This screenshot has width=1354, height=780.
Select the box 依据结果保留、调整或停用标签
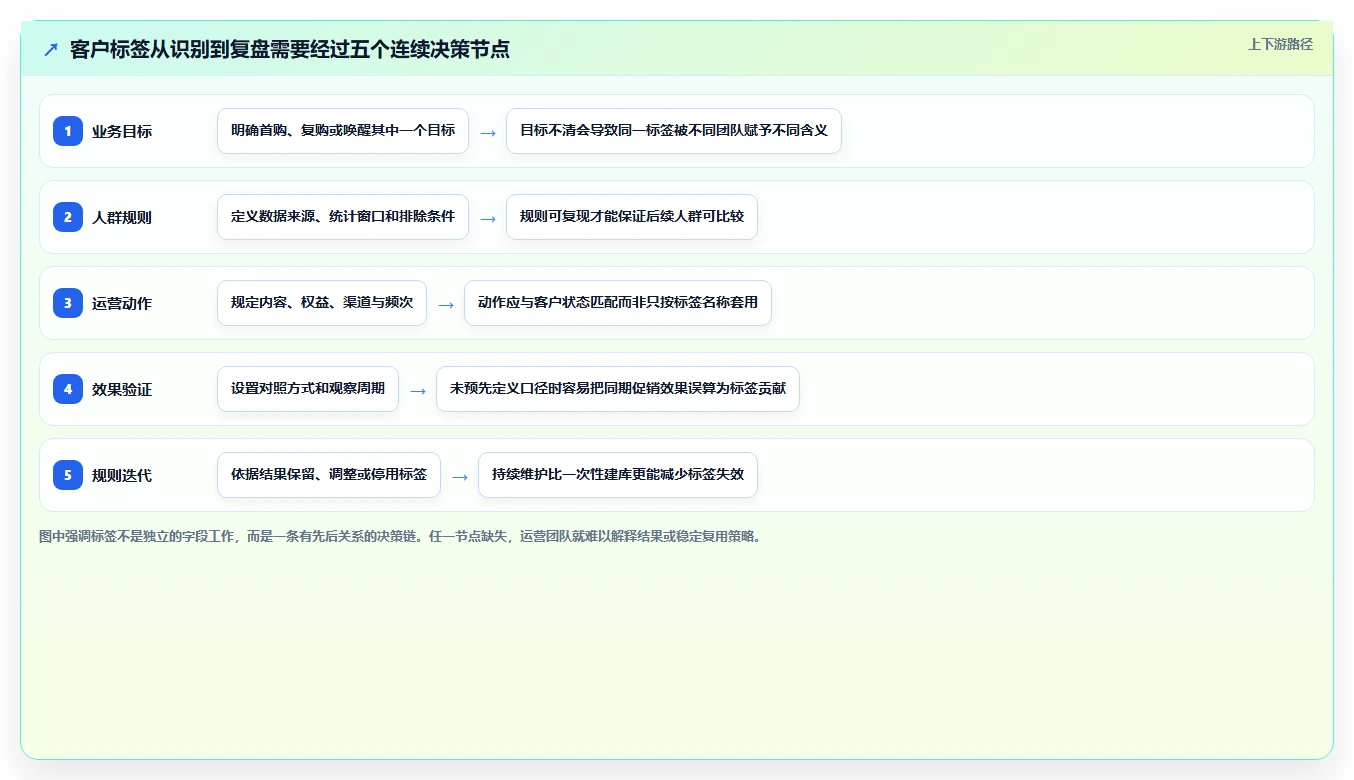click(x=329, y=475)
